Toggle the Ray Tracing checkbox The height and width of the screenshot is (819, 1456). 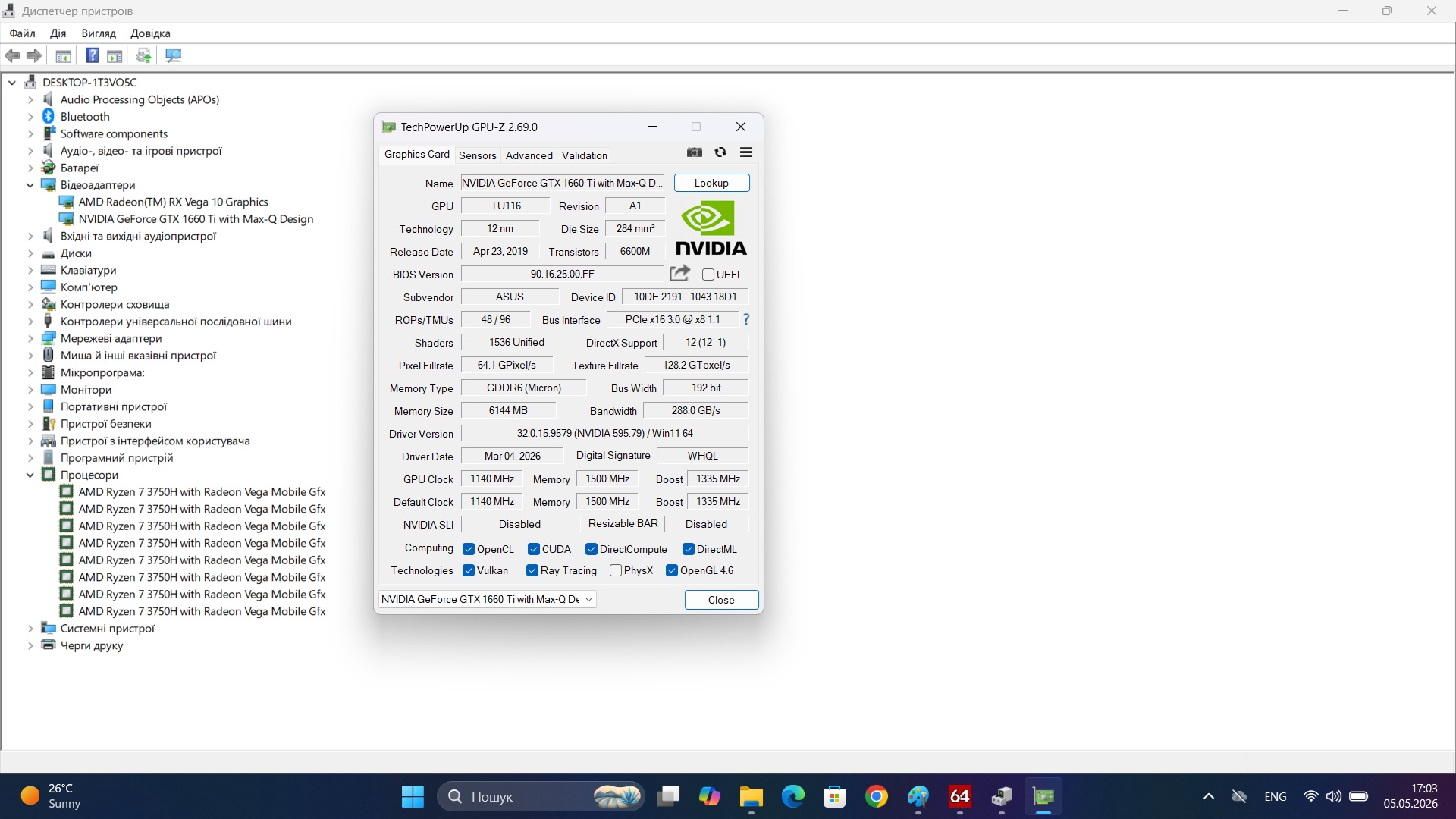532,570
